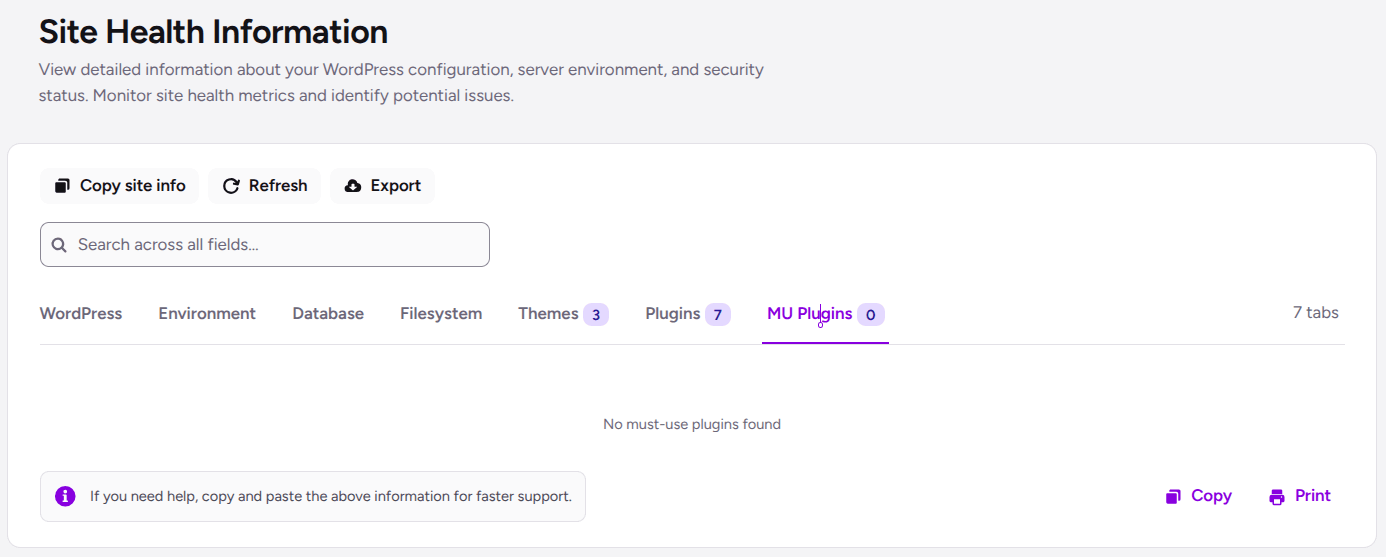Click the Plugins count badge 7
The height and width of the screenshot is (557, 1386).
718,315
